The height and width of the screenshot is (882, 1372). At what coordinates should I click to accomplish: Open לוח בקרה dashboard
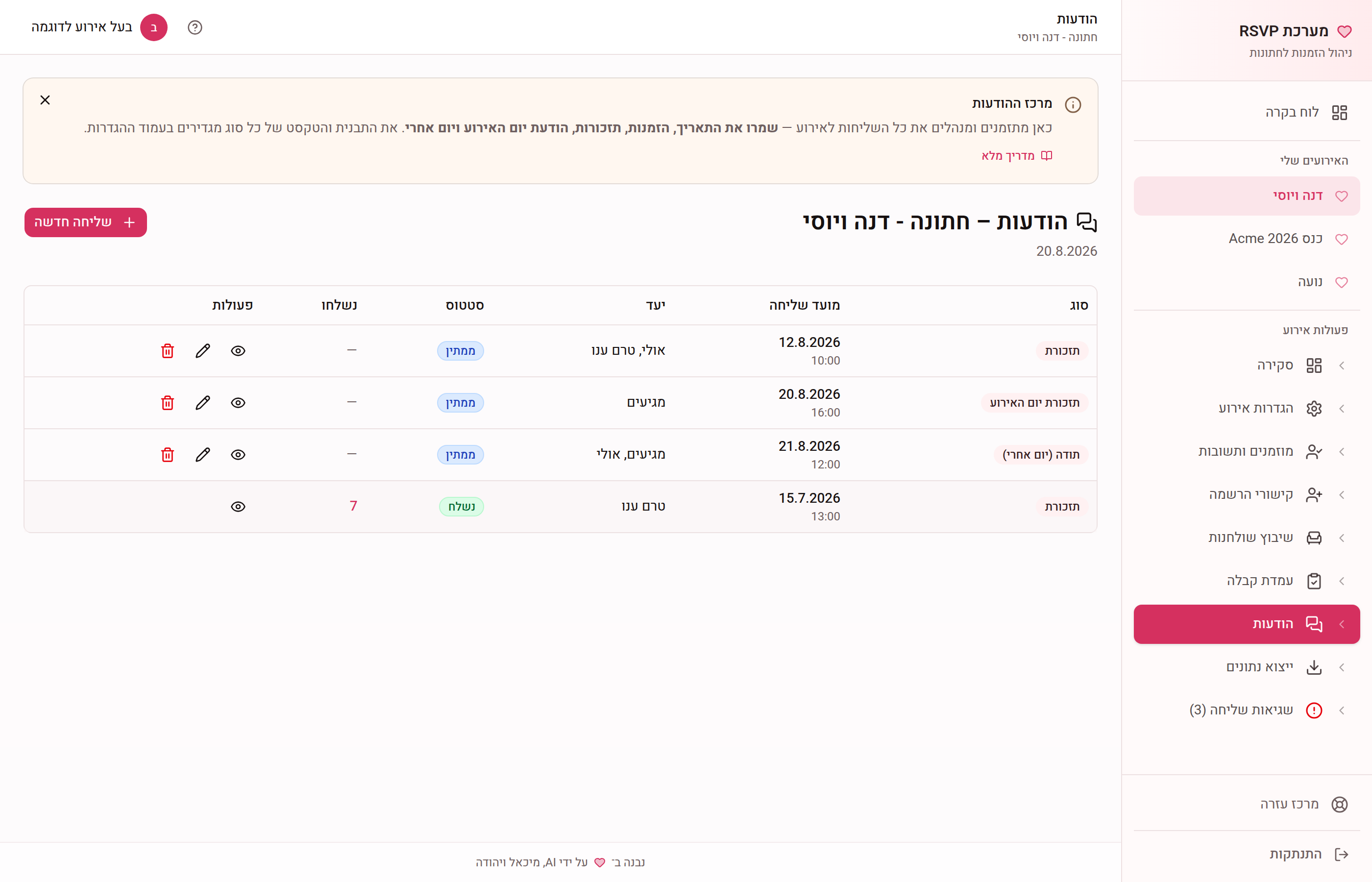coord(1247,112)
